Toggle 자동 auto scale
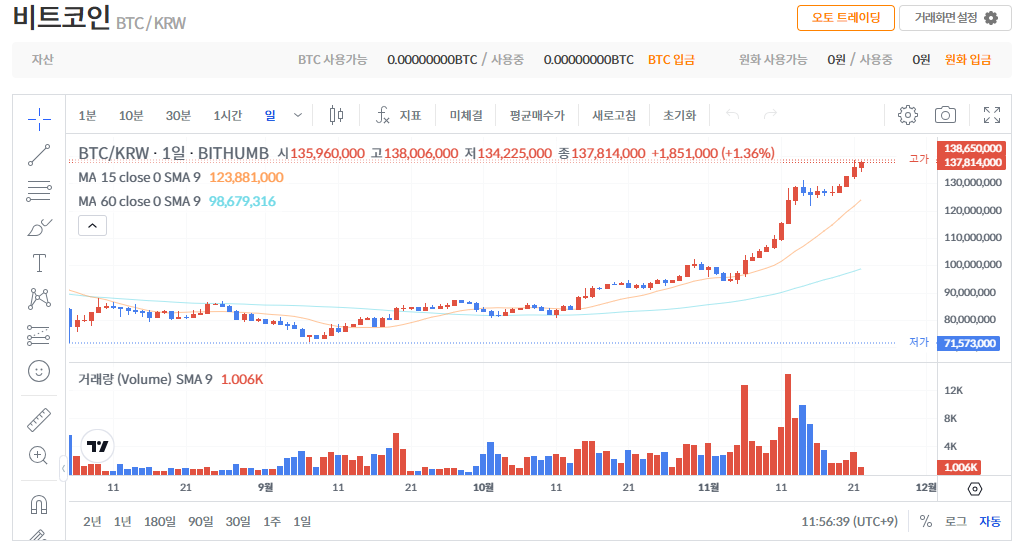Viewport: 1030px width, 553px height. 990,521
